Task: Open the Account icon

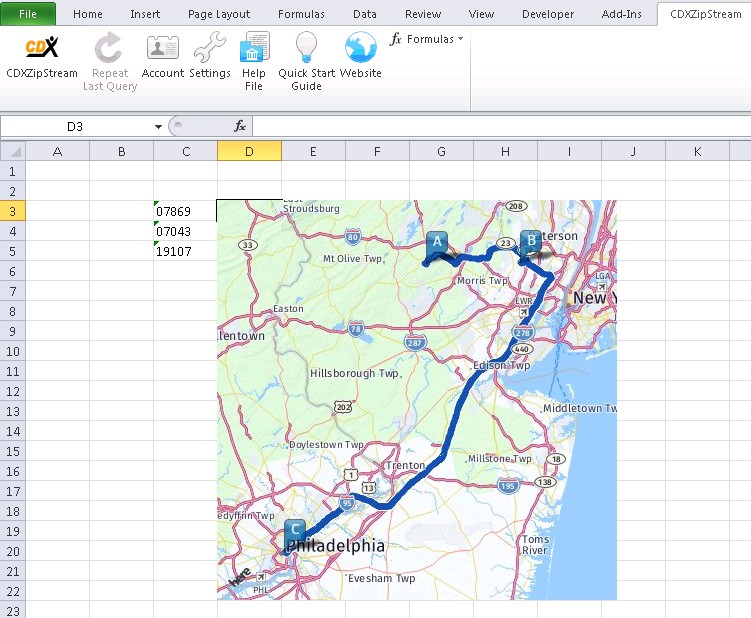Action: (163, 49)
